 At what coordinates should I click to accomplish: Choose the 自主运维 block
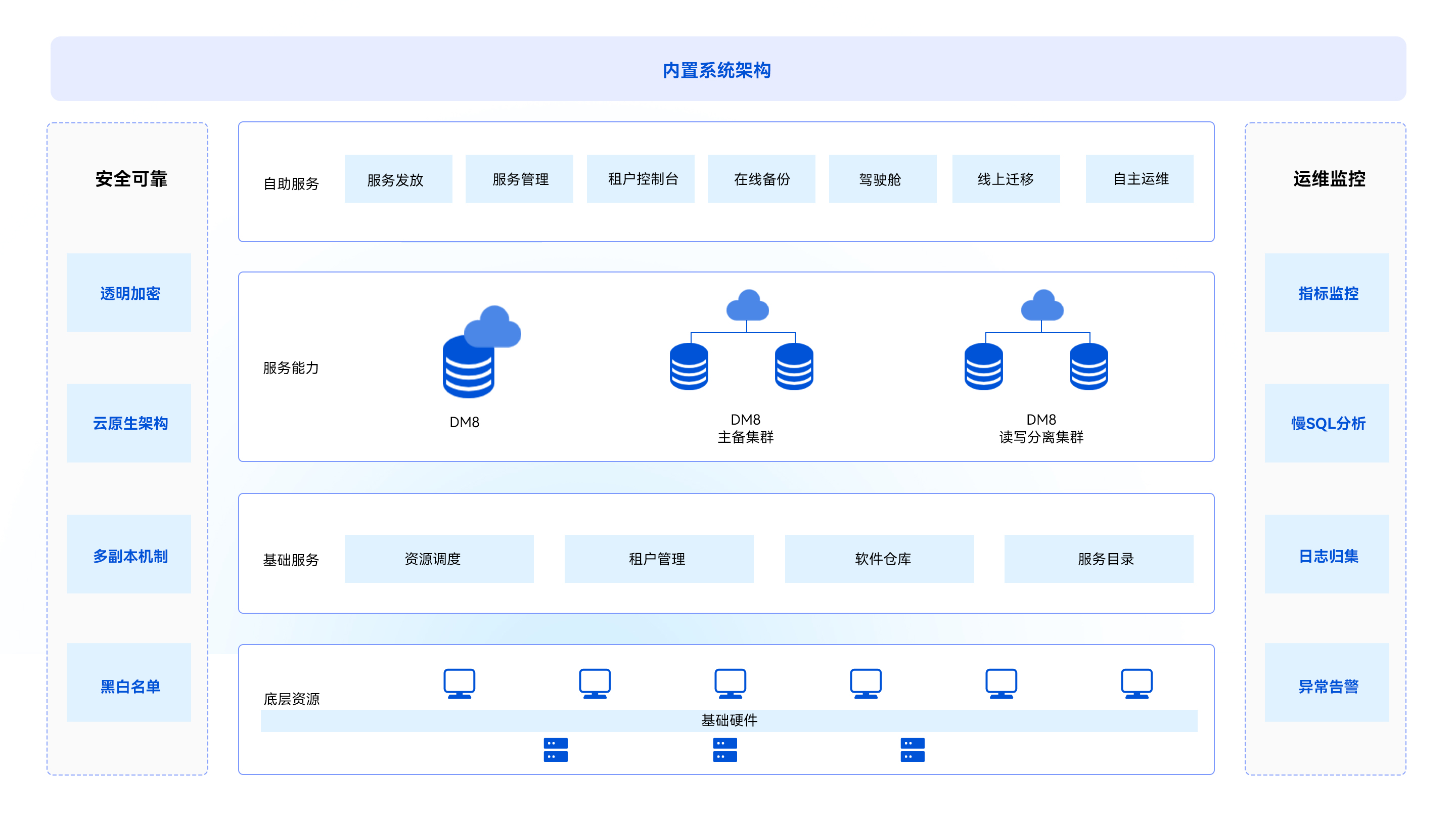[x=1139, y=179]
